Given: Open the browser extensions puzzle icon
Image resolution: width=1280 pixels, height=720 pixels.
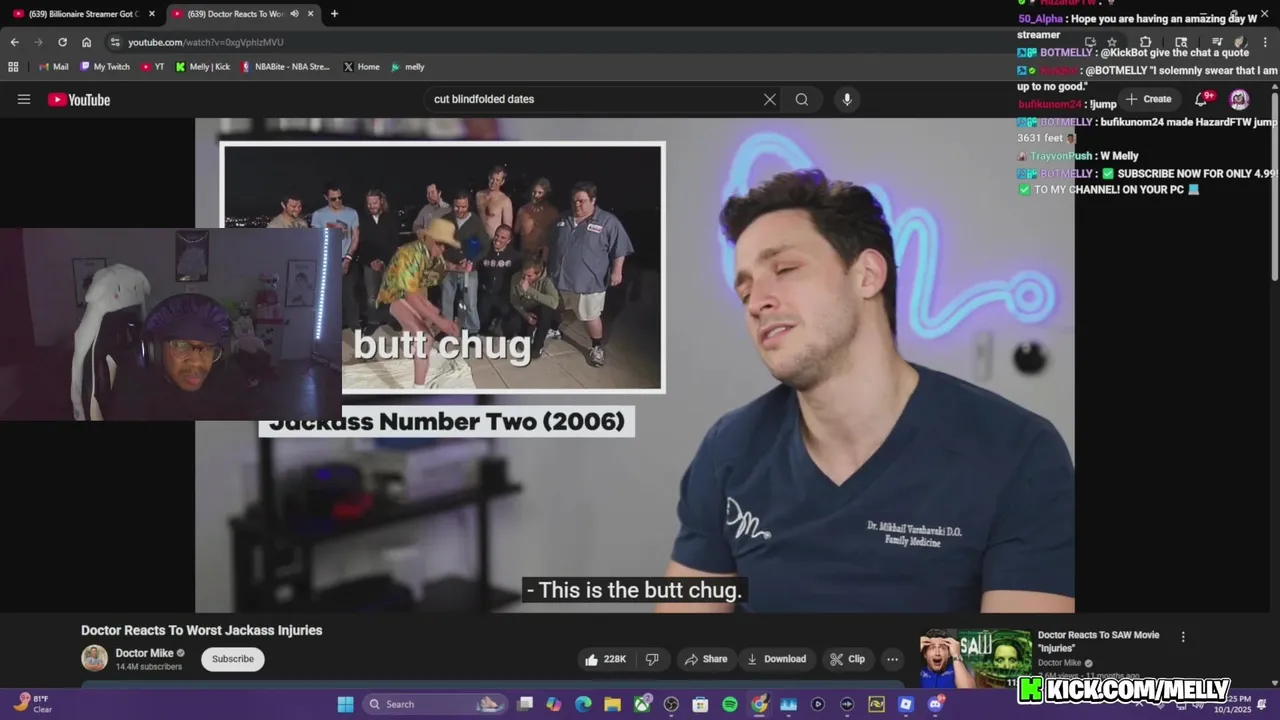Looking at the screenshot, I should tap(1146, 42).
